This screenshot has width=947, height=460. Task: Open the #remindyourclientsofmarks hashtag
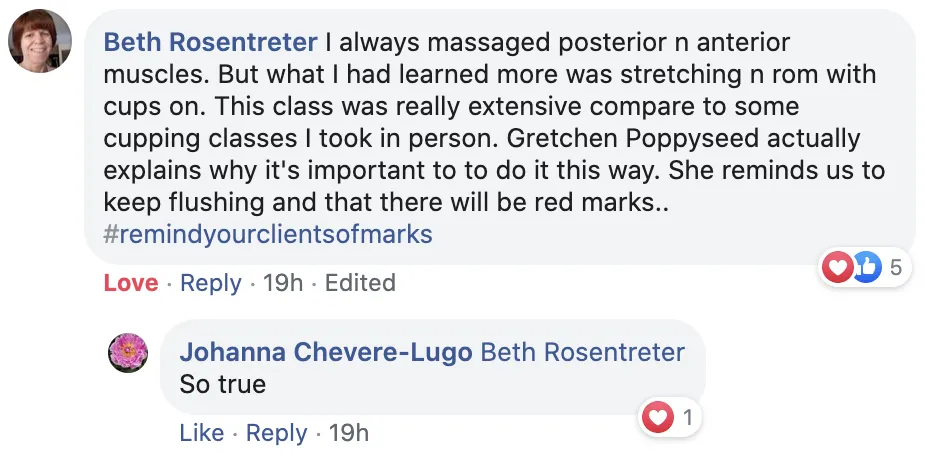coord(268,234)
